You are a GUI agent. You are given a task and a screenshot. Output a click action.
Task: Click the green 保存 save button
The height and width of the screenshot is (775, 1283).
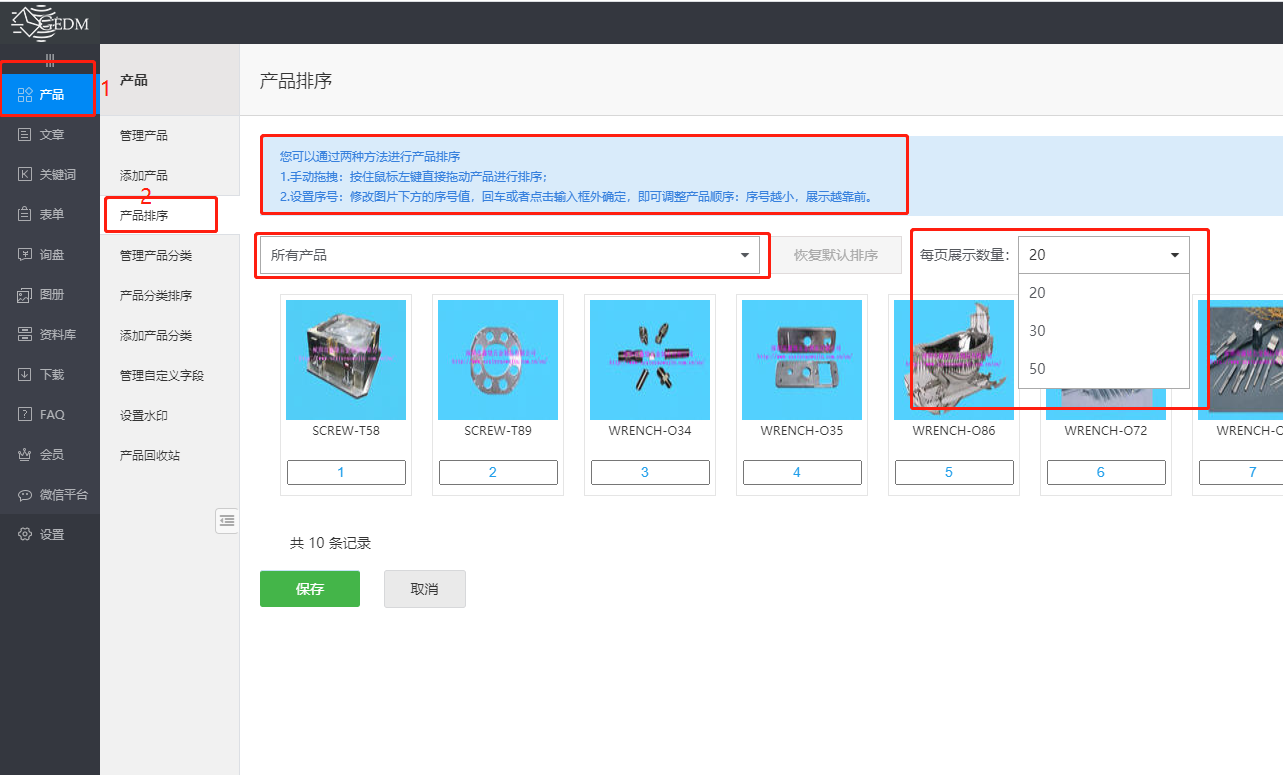(x=310, y=588)
